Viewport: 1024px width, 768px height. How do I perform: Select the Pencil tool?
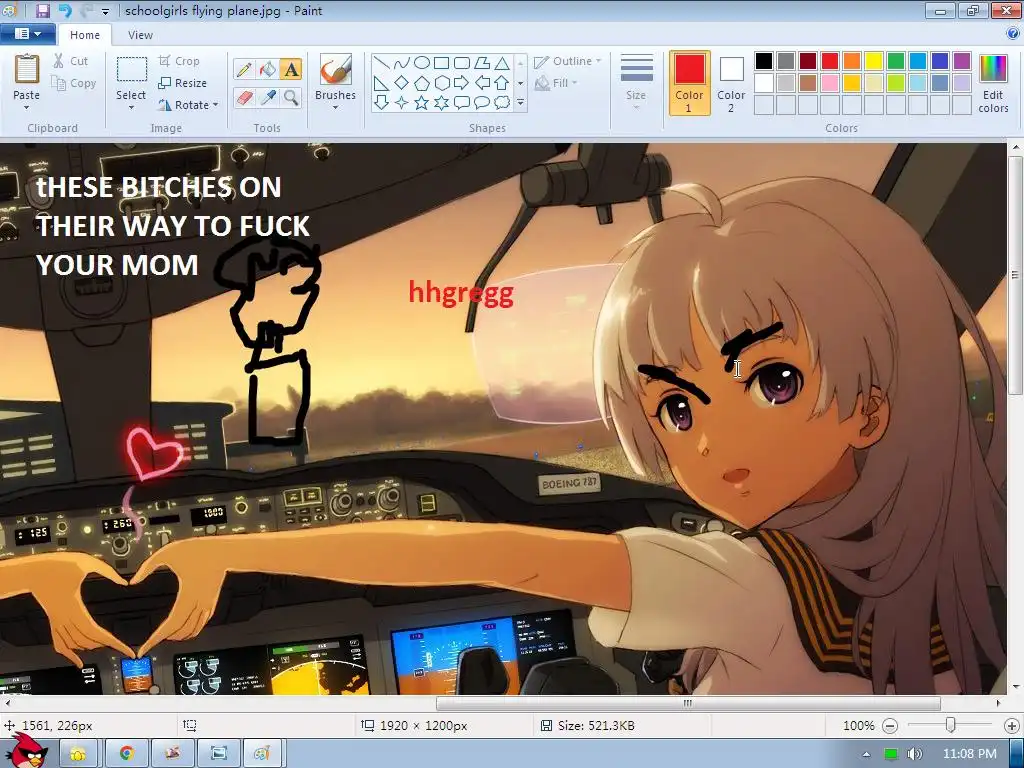tap(244, 69)
